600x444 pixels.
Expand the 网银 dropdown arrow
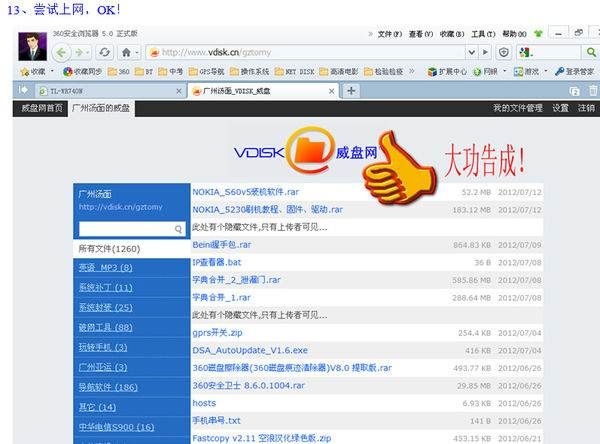pos(504,71)
